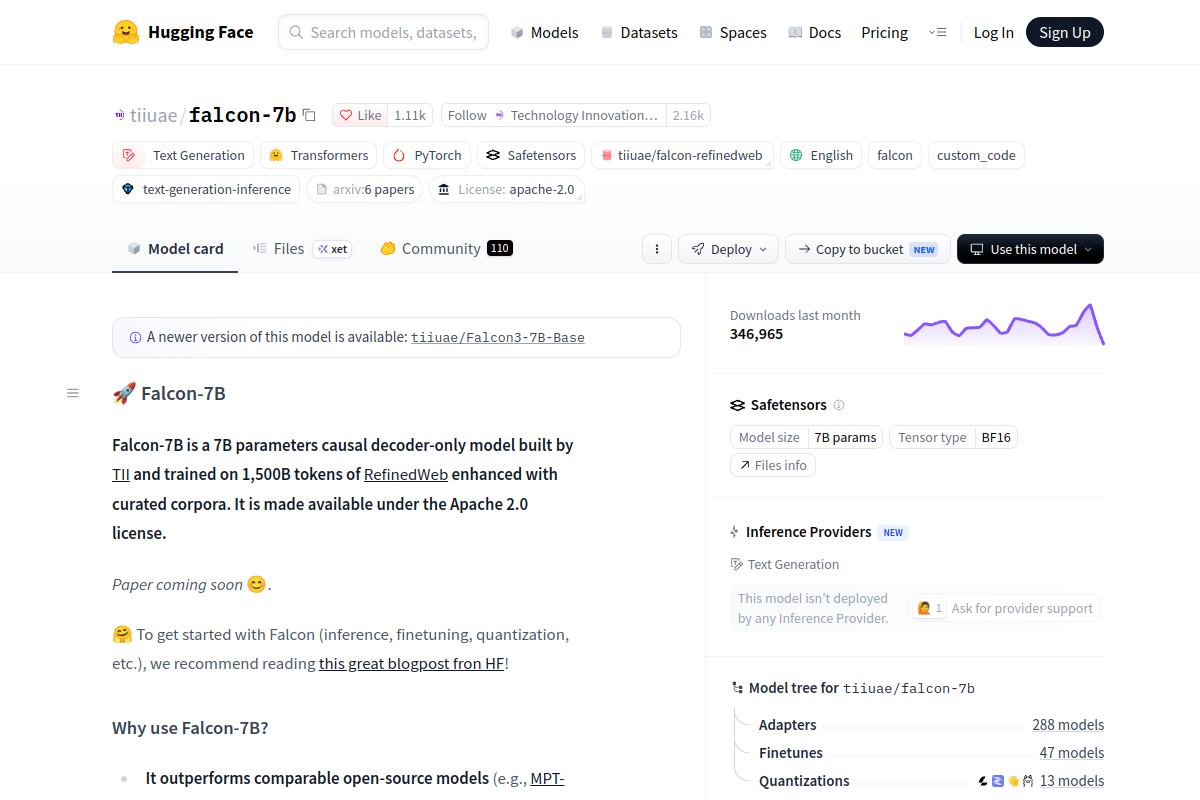Click the Inference Providers lightning icon
Screen dimensions: 1200x800
coord(735,532)
